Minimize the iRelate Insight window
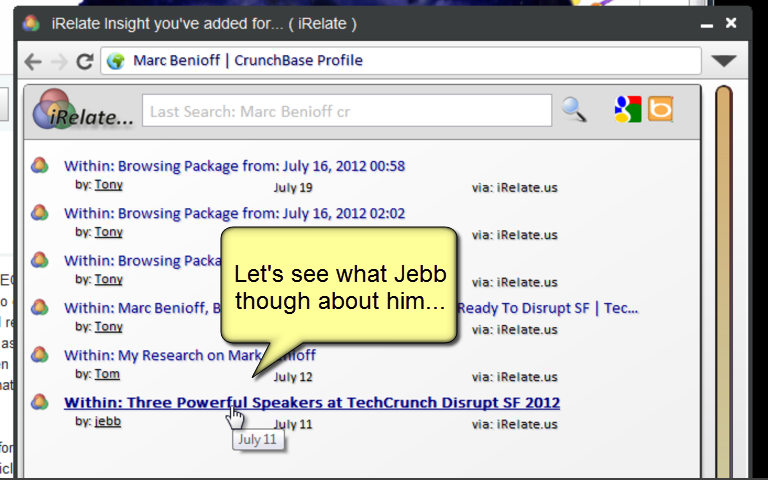The image size is (768, 480). 706,24
